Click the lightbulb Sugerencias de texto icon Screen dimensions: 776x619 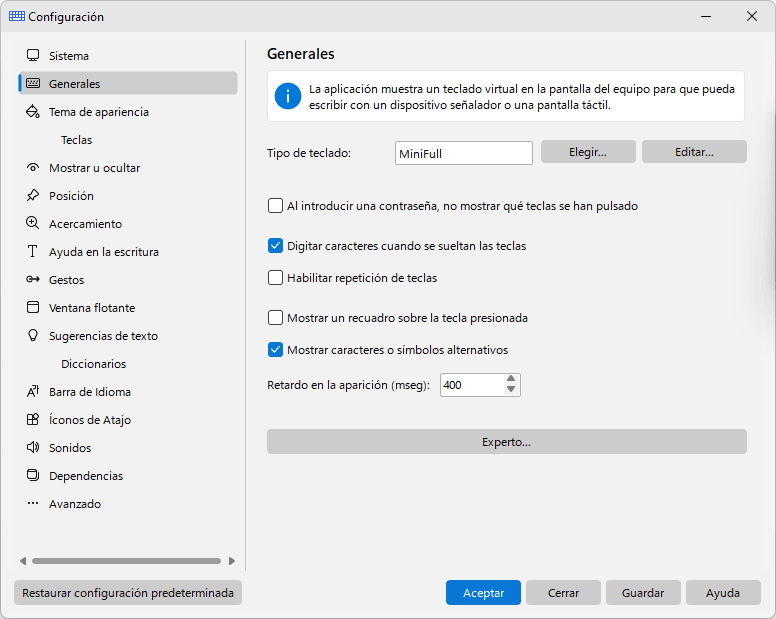click(33, 335)
